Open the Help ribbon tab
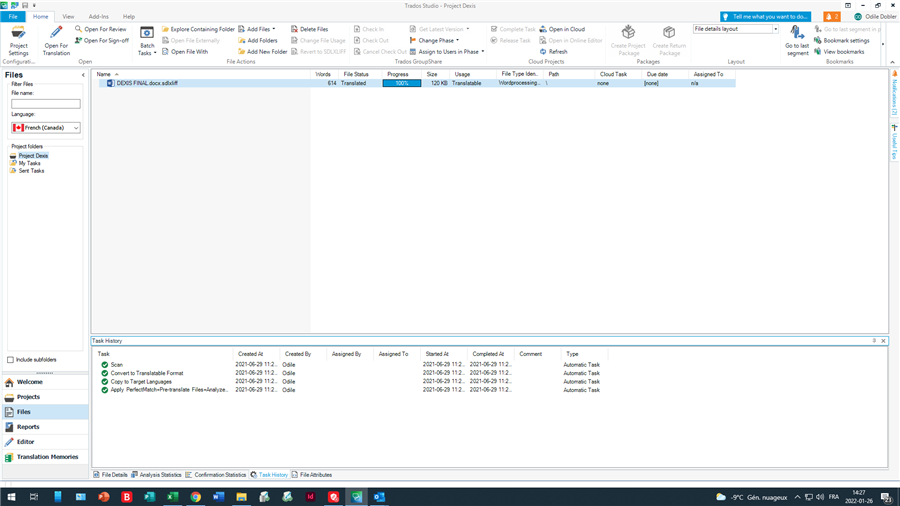This screenshot has height=506, width=900. click(x=129, y=17)
